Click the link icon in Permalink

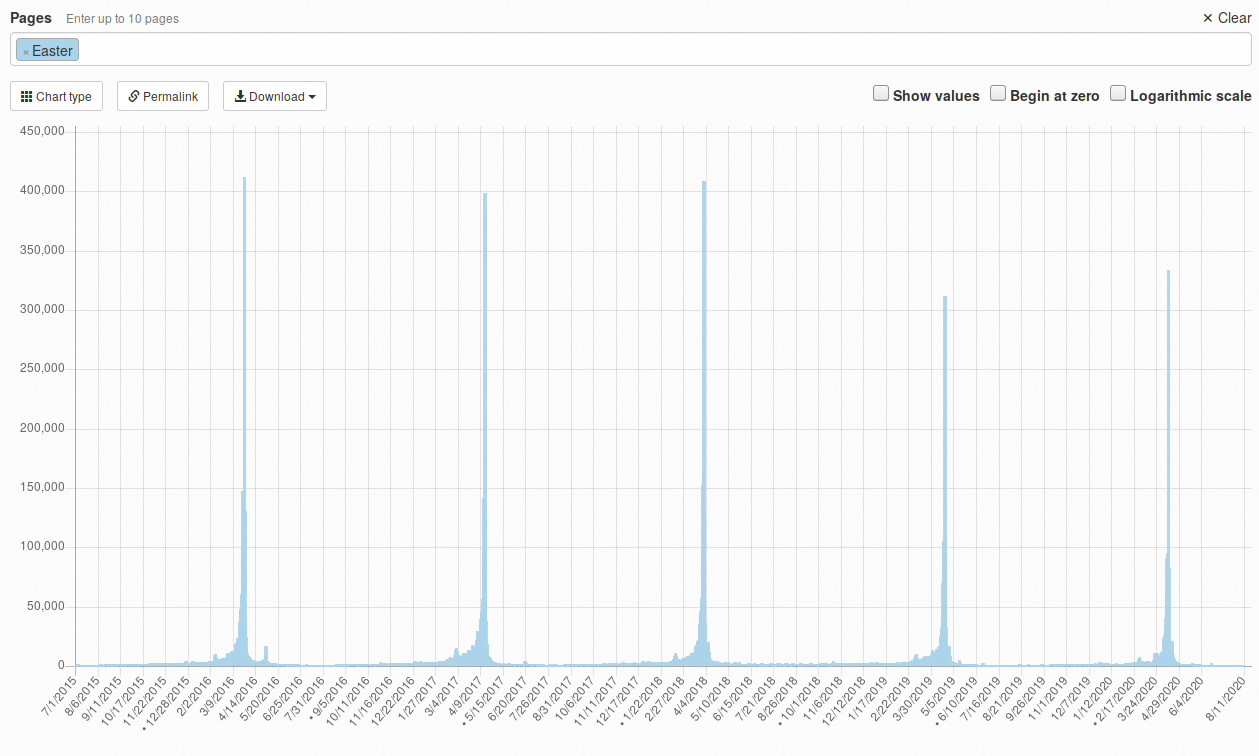pos(134,96)
